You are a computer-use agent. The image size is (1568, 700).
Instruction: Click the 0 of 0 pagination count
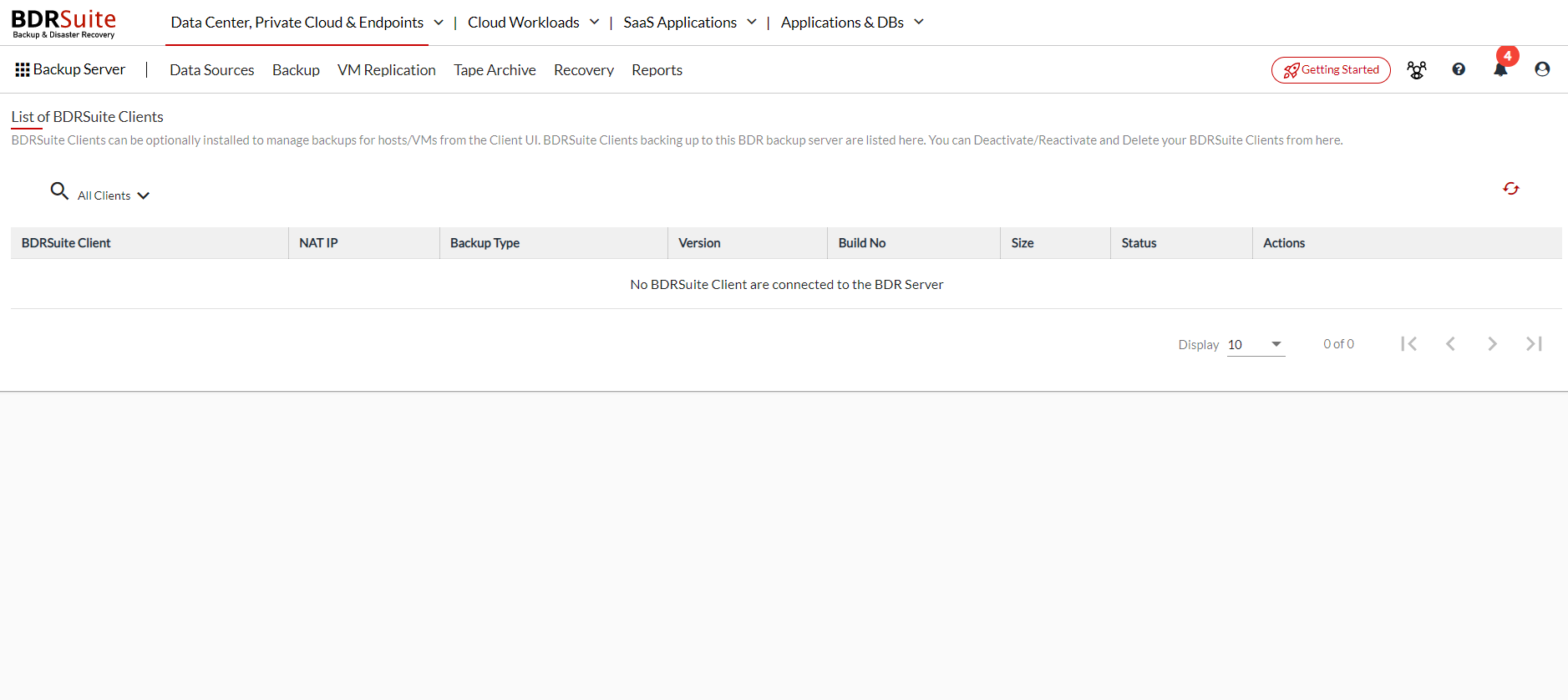coord(1338,344)
